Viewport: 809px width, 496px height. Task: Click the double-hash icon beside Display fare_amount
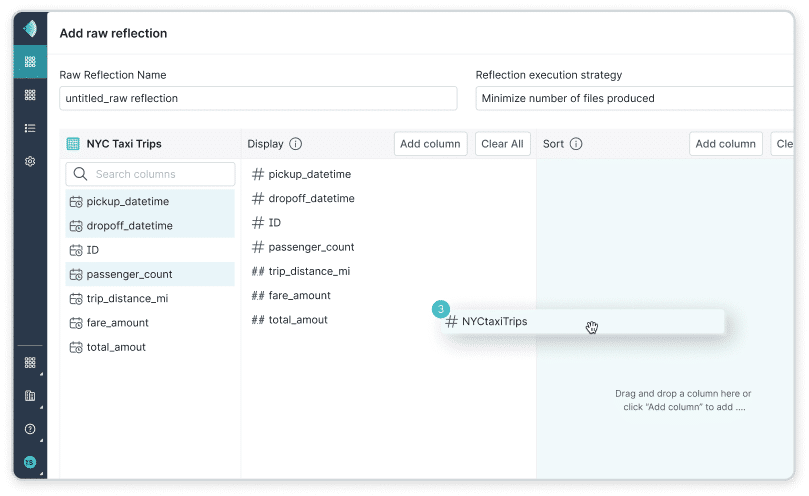click(x=258, y=296)
